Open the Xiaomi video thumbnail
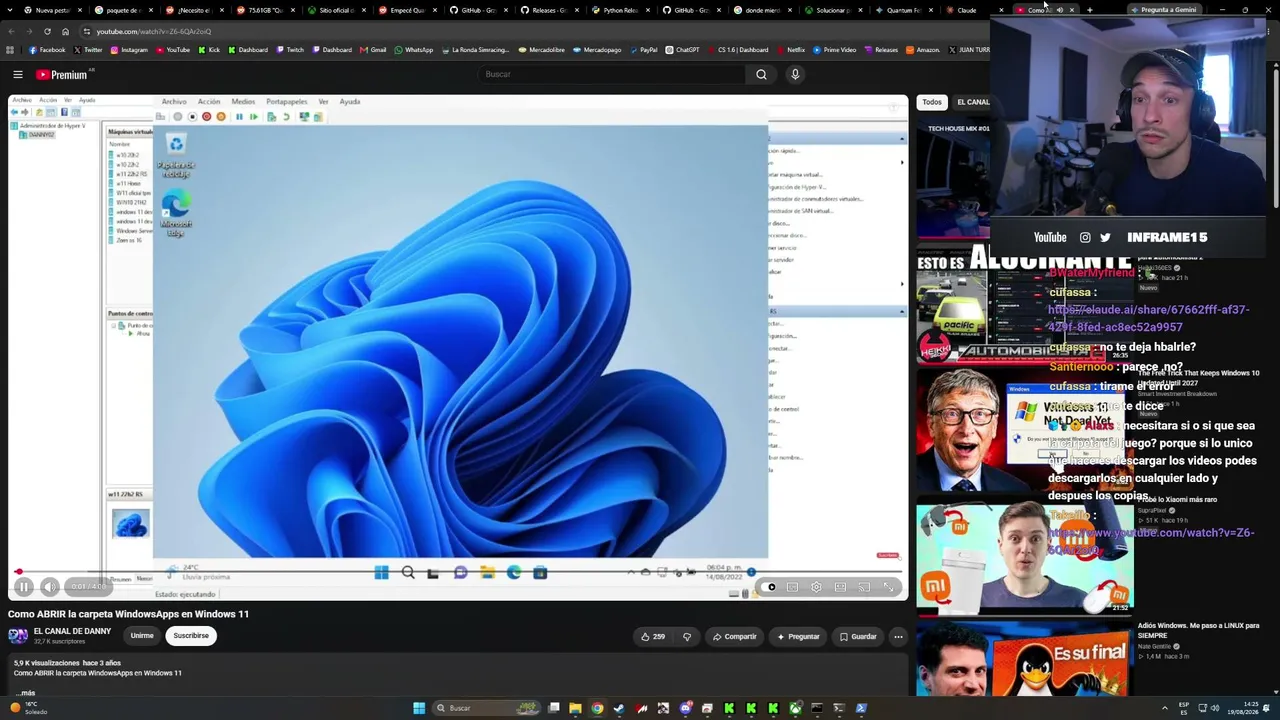Image resolution: width=1280 pixels, height=720 pixels. click(1025, 558)
